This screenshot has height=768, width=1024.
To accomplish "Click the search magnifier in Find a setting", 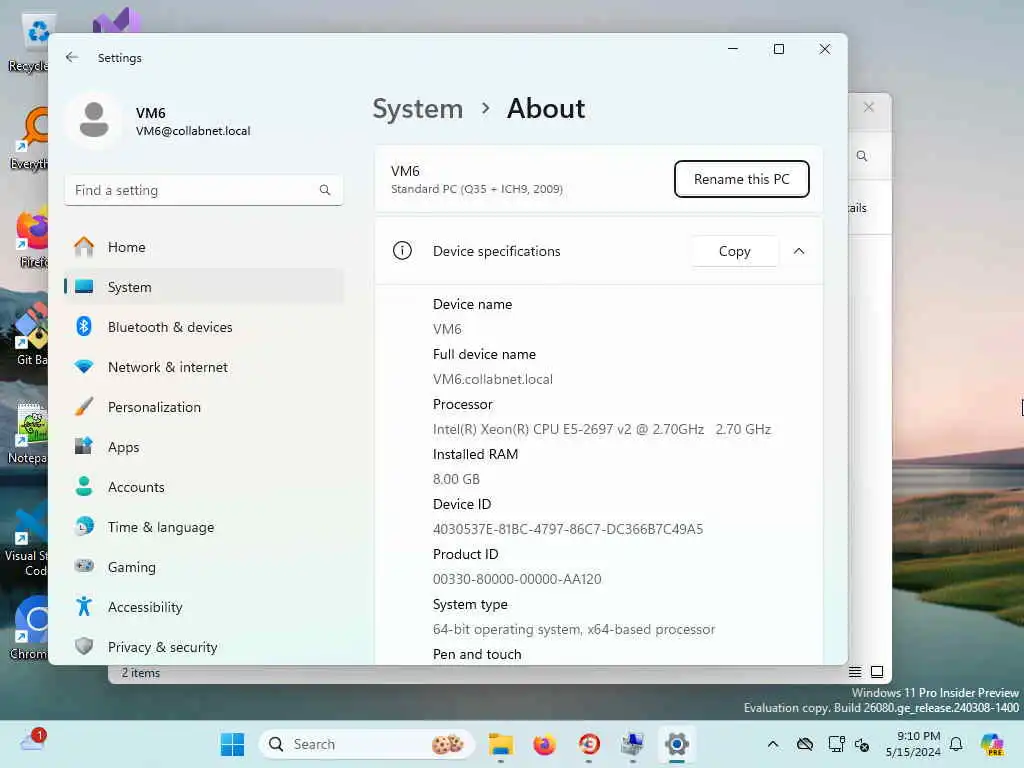I will tap(325, 190).
